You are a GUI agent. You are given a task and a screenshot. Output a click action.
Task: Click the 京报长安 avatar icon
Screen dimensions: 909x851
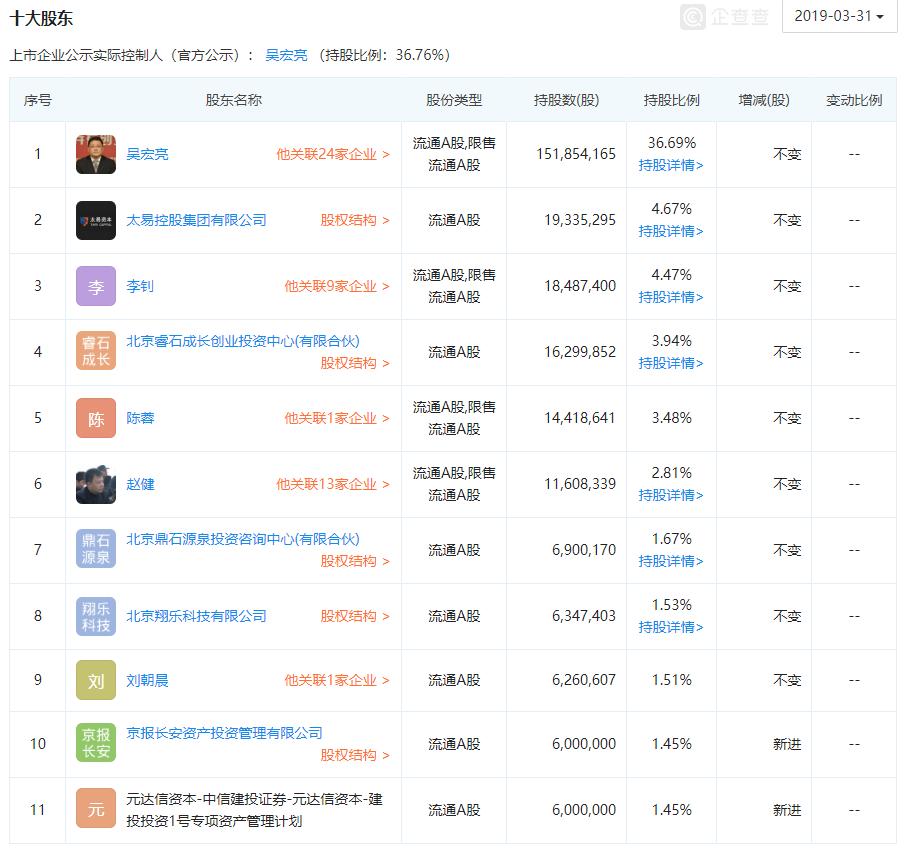(95, 744)
